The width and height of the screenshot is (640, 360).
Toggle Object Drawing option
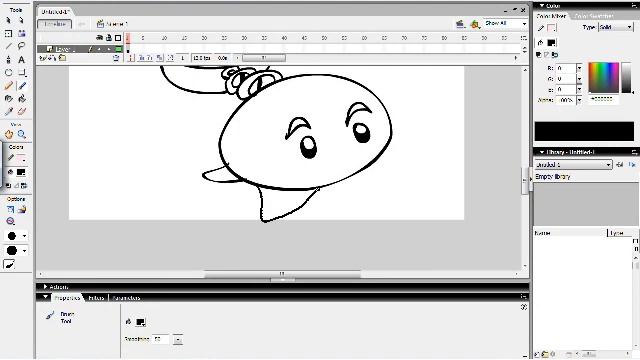click(10, 209)
